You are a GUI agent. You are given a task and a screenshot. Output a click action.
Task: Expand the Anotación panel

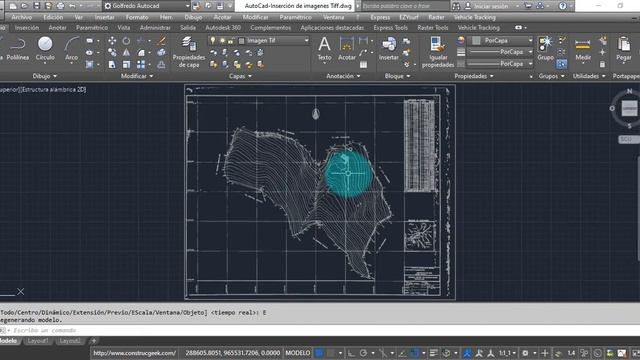pos(343,76)
